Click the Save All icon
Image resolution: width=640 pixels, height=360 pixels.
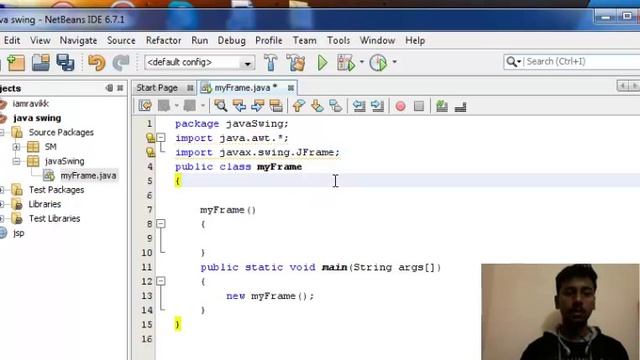click(65, 62)
